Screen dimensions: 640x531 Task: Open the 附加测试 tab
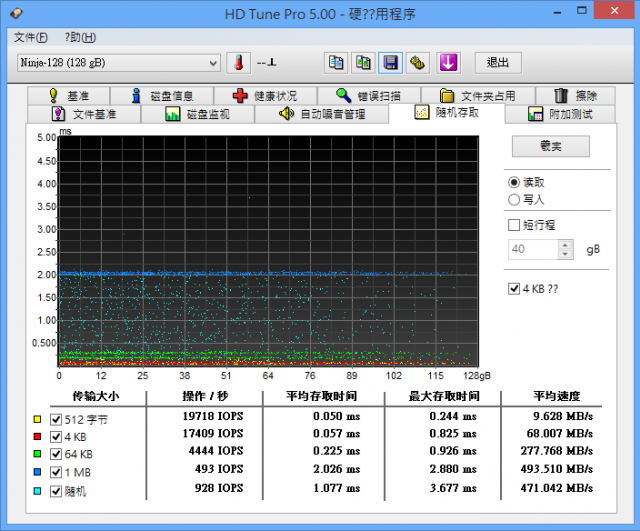point(560,114)
